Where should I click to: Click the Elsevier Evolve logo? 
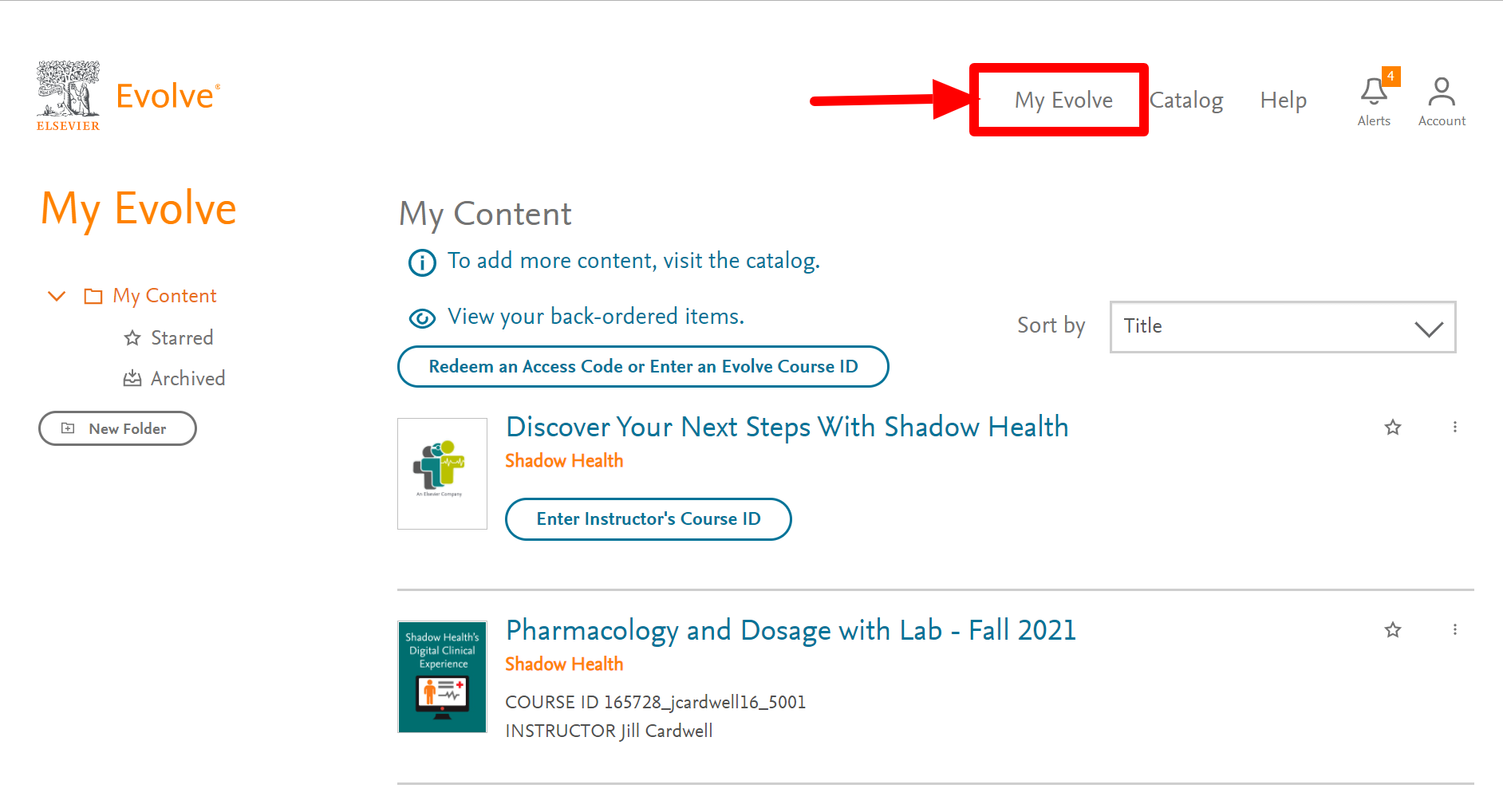coord(128,97)
